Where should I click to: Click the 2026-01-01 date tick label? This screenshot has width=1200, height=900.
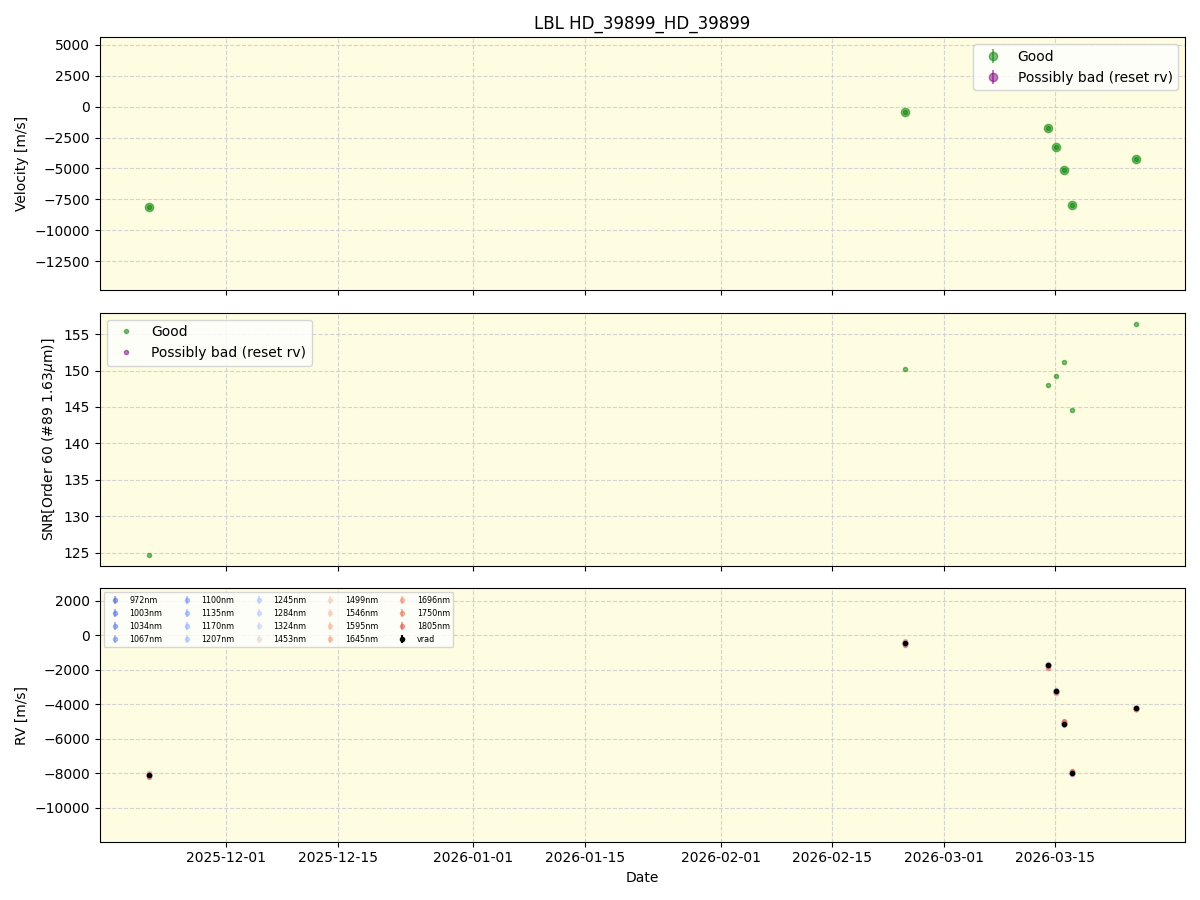[x=473, y=856]
